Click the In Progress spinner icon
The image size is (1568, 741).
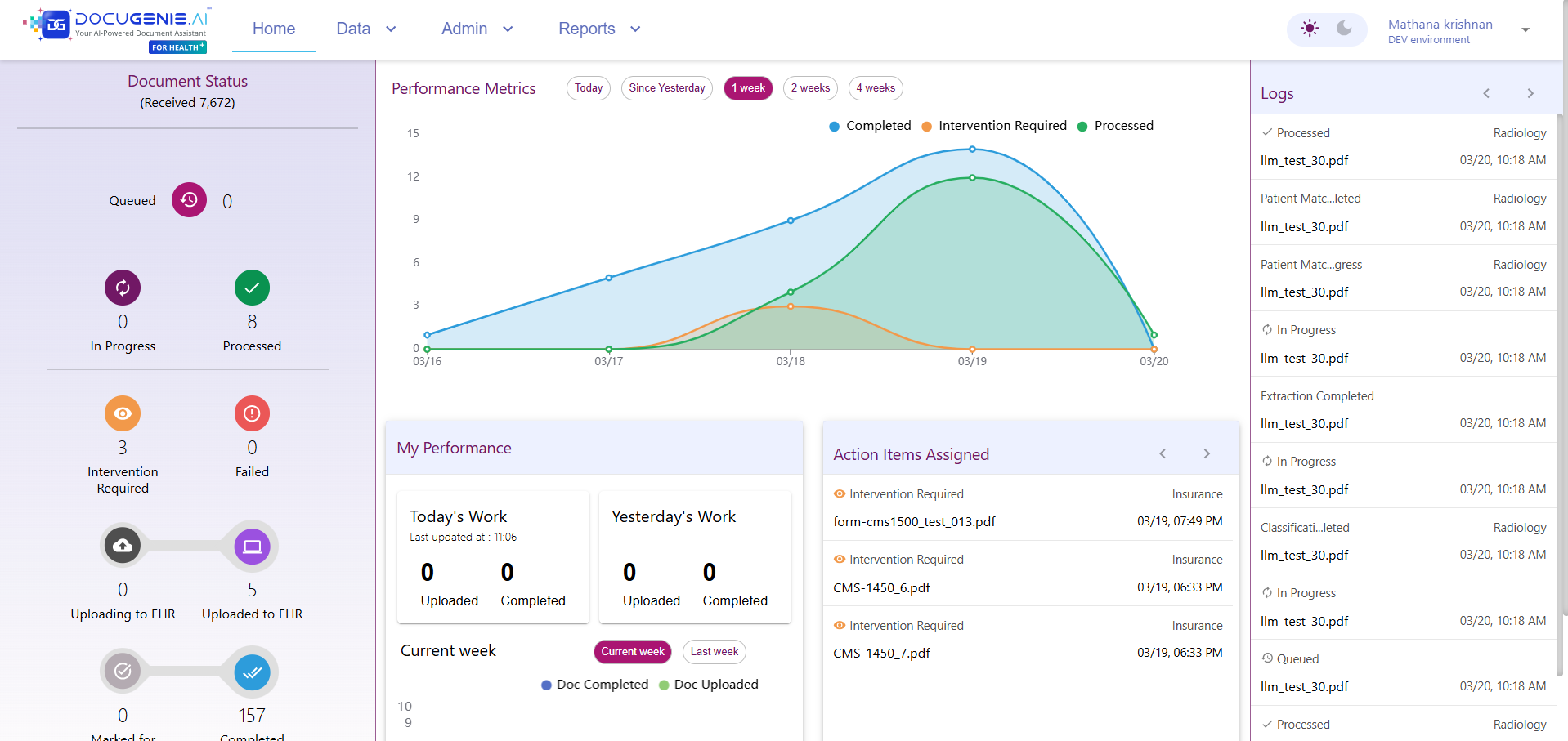pyautogui.click(x=122, y=288)
